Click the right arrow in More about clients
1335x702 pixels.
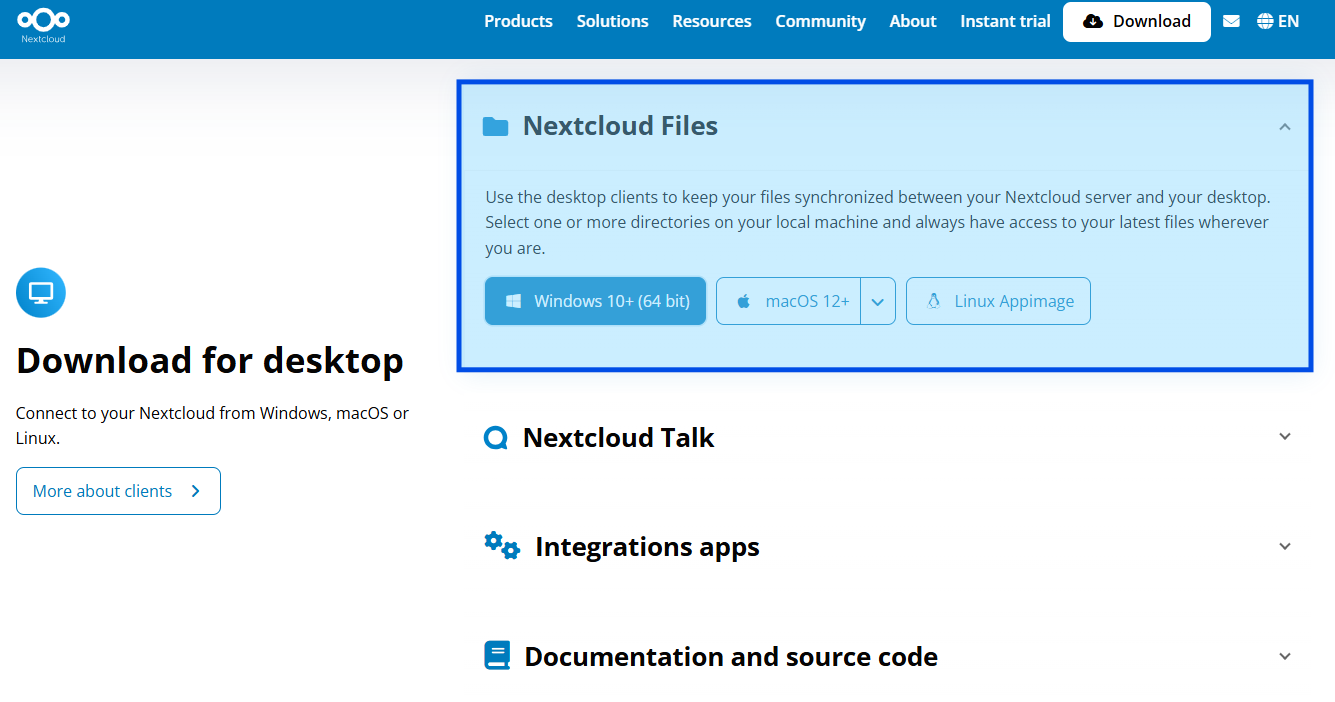(x=195, y=491)
